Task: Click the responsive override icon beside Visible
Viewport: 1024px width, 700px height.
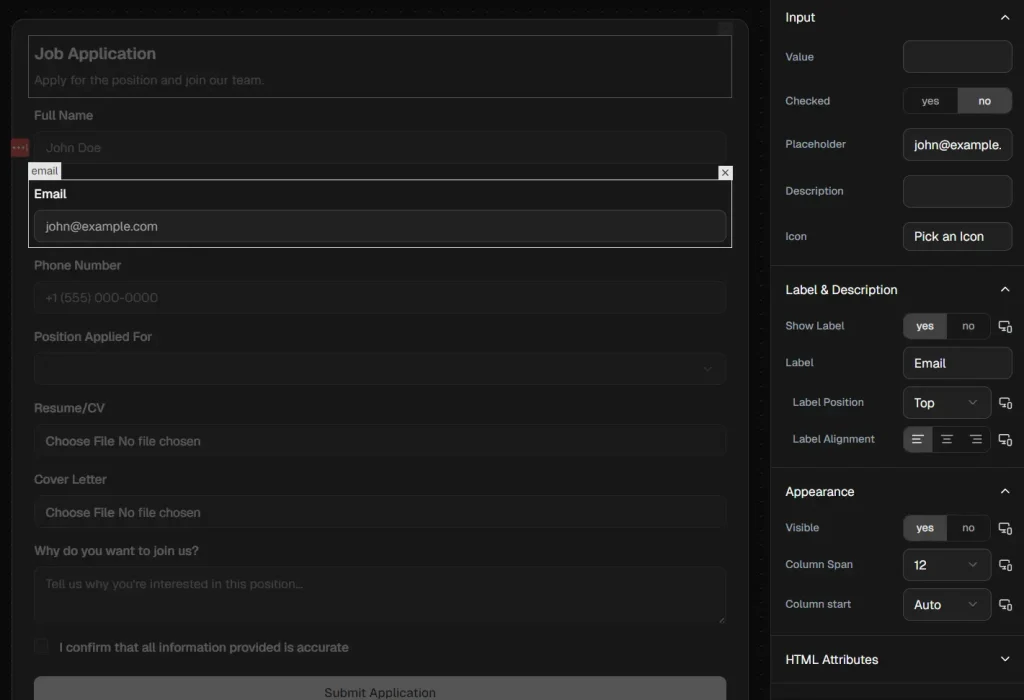Action: [1005, 527]
